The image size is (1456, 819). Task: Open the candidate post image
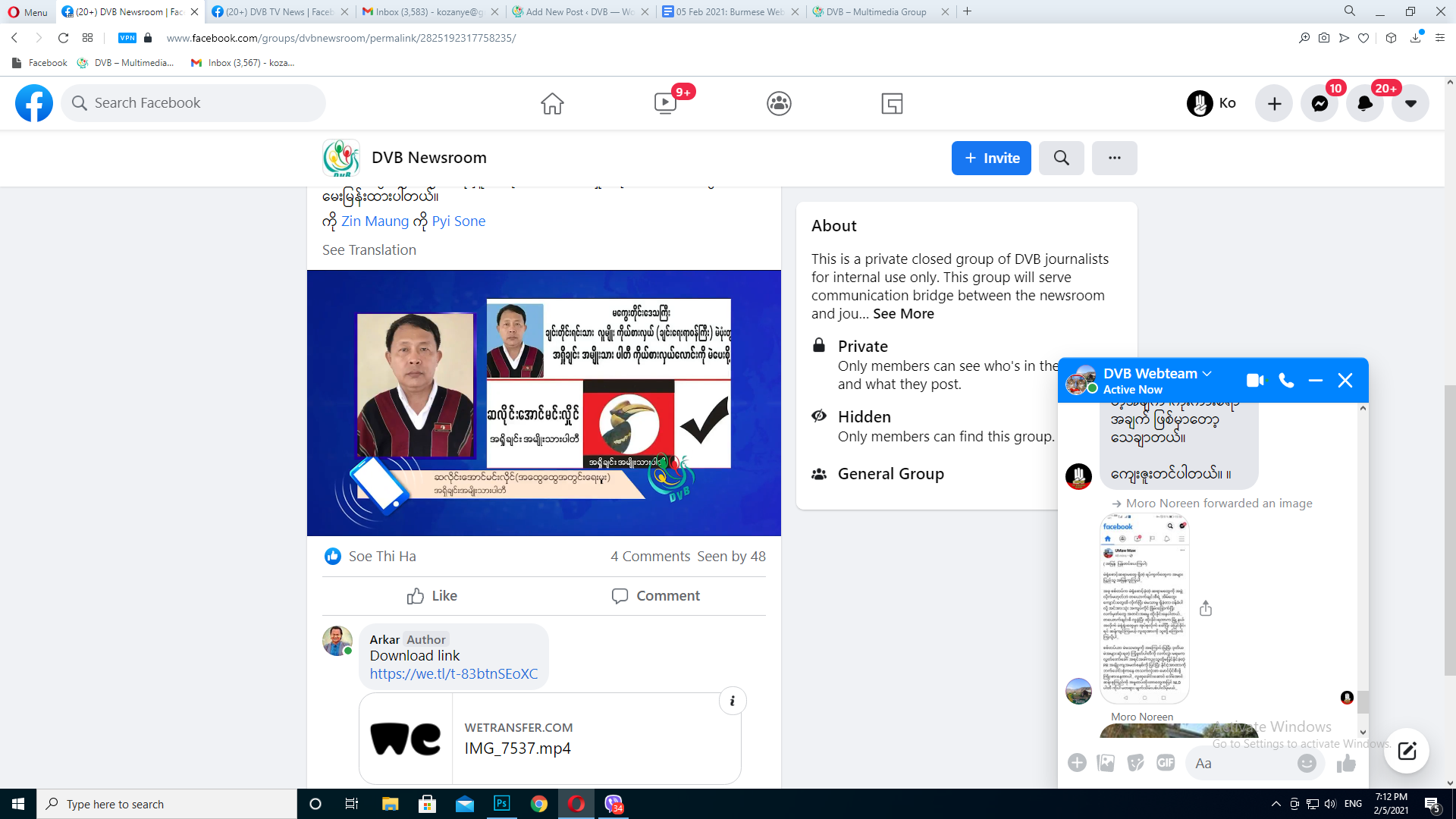(544, 403)
